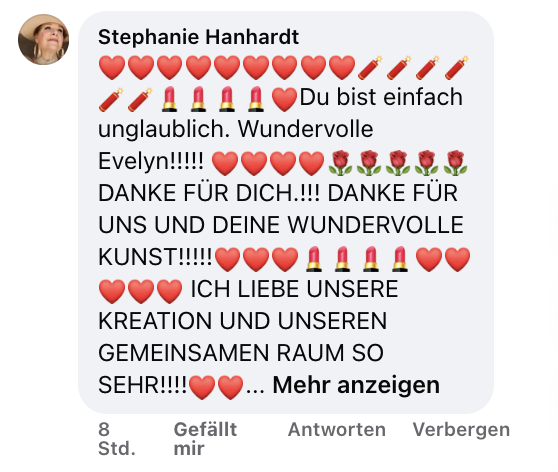Click the first firecracker emoji on the top line
Image resolution: width=558 pixels, height=472 pixels.
pyautogui.click(x=370, y=68)
